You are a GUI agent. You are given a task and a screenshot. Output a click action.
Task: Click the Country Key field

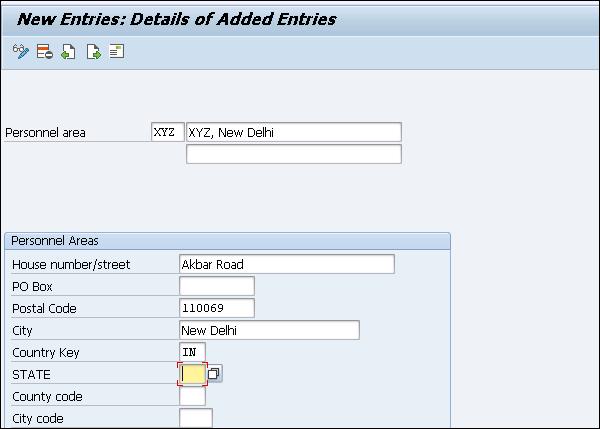click(x=192, y=352)
